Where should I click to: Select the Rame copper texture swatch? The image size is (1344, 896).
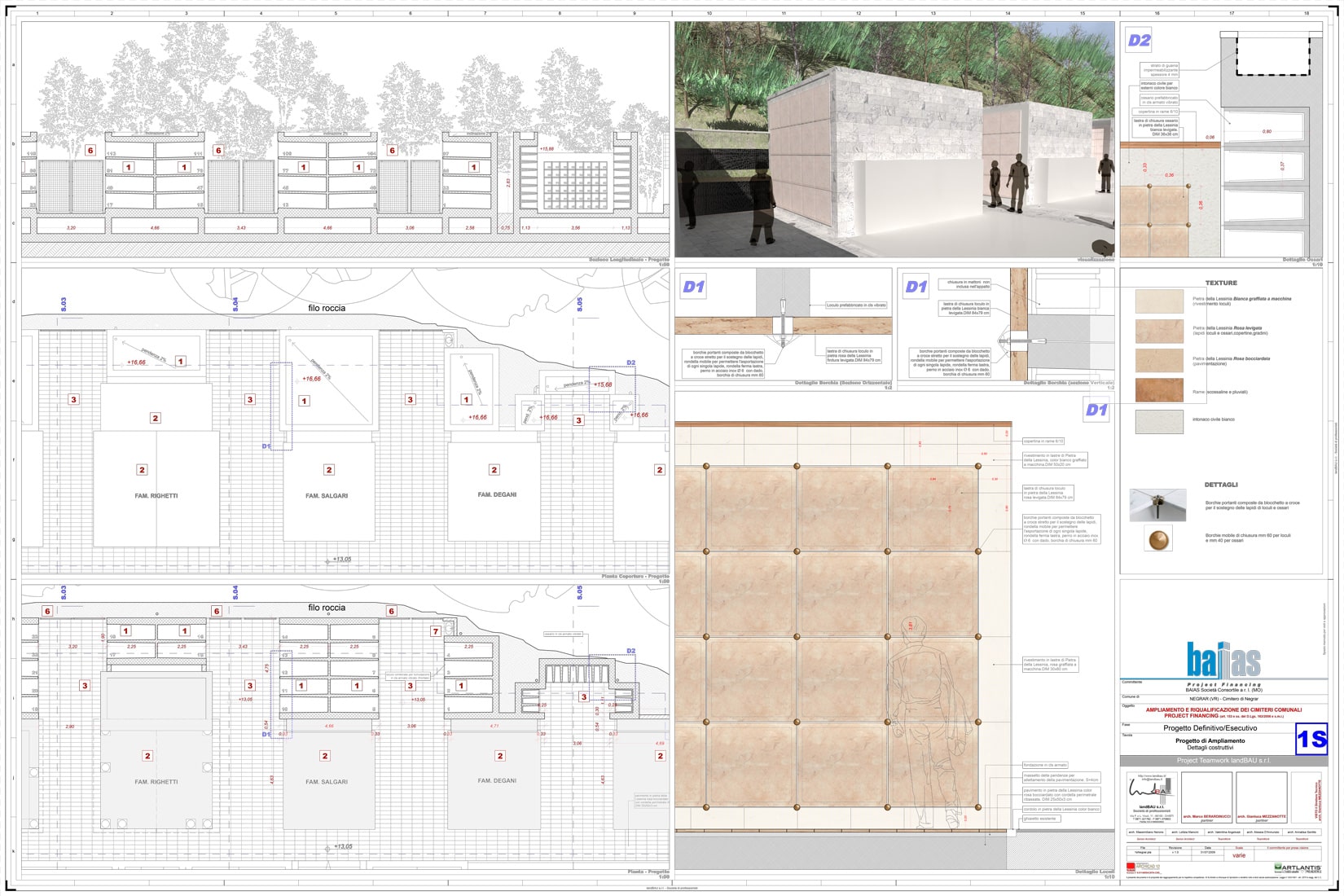[x=1159, y=390]
